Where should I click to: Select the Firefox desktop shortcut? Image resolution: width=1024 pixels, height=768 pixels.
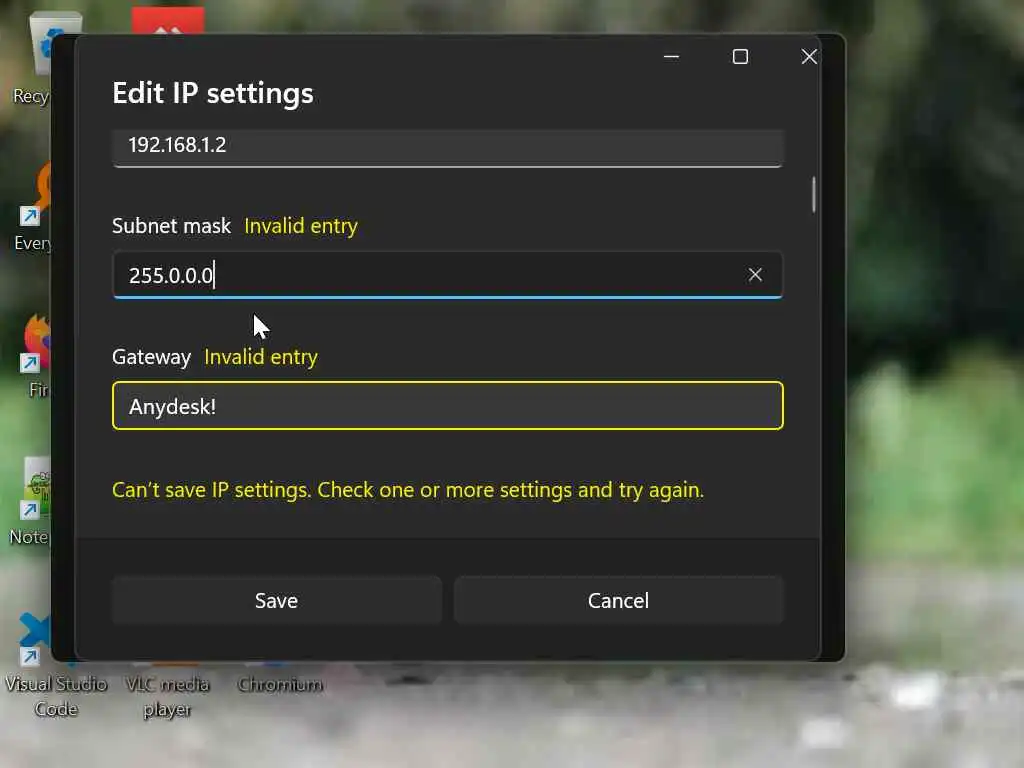coord(34,358)
